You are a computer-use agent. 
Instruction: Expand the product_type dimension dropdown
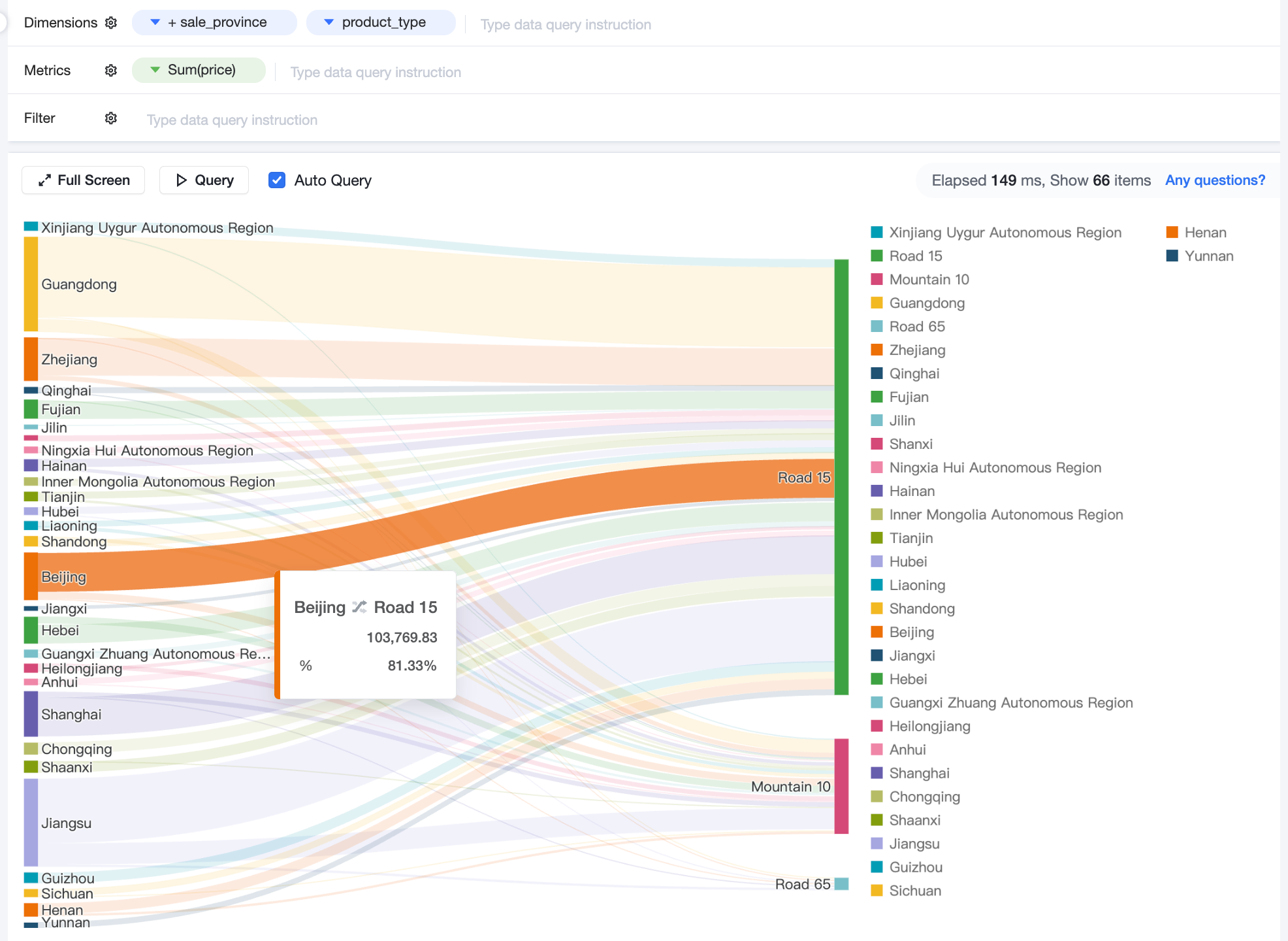click(x=329, y=22)
